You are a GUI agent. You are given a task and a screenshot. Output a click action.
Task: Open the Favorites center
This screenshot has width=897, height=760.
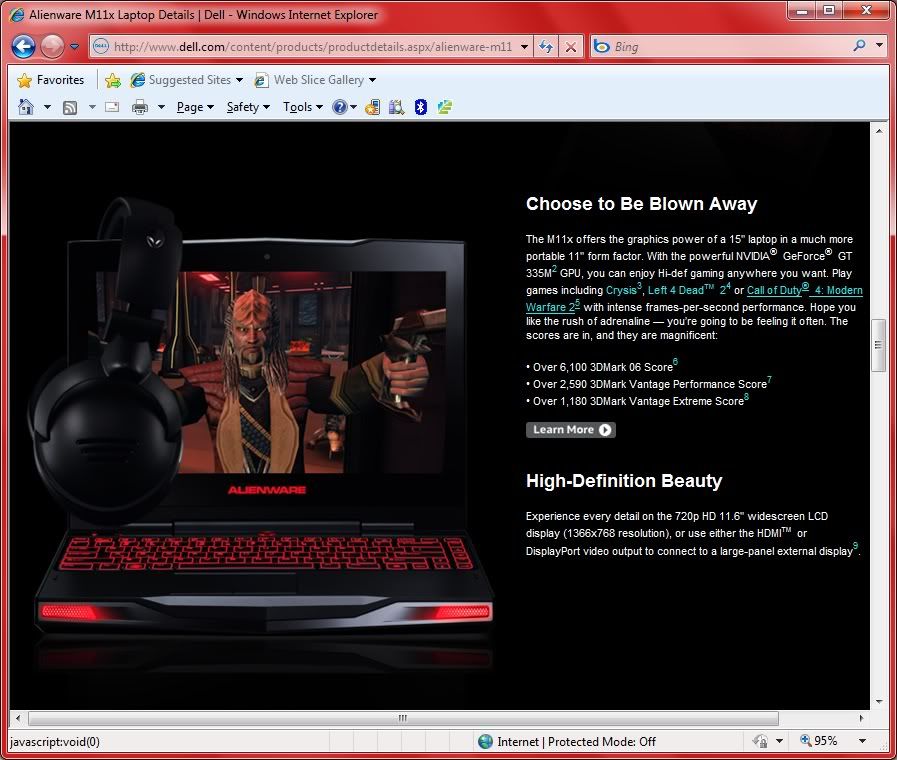point(50,80)
